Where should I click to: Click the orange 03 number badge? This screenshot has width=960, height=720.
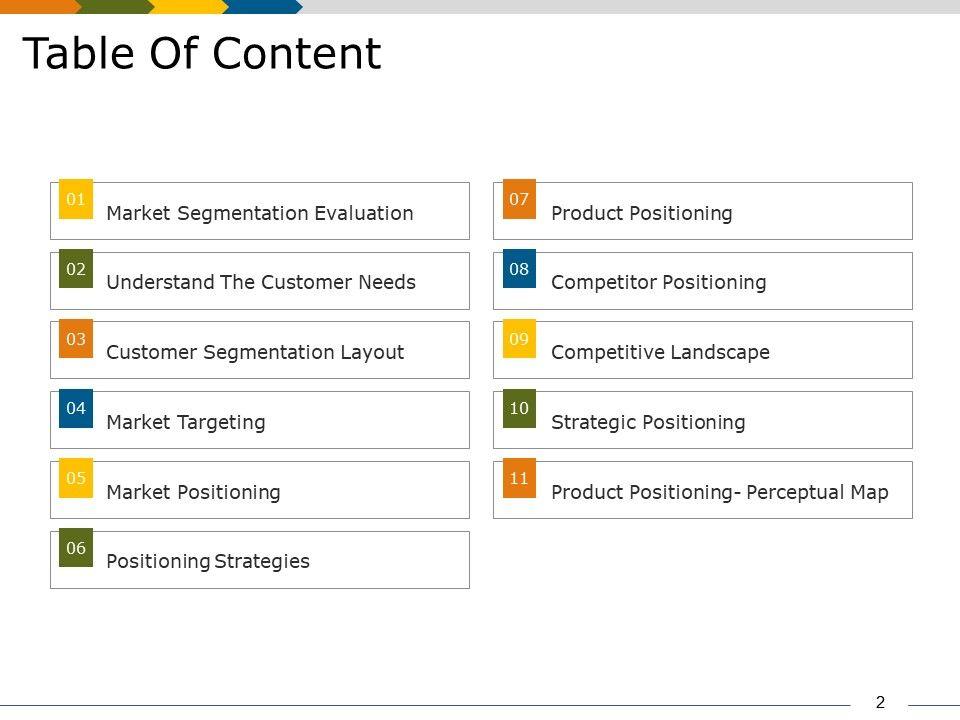click(76, 339)
